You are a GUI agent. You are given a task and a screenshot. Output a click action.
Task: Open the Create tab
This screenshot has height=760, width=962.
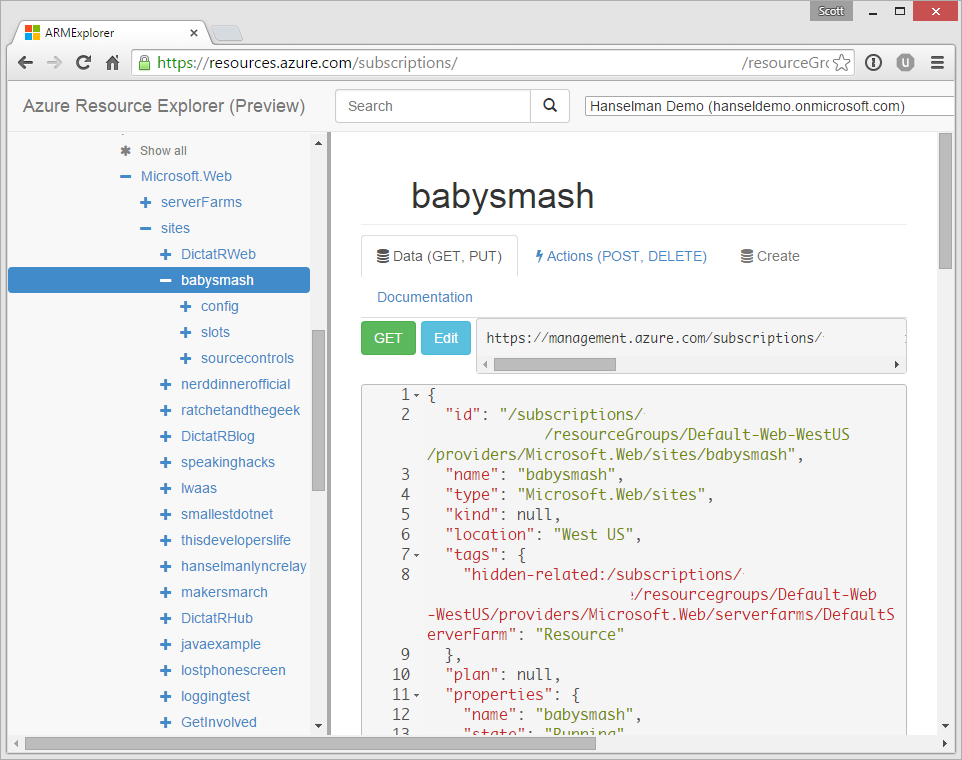pos(770,256)
